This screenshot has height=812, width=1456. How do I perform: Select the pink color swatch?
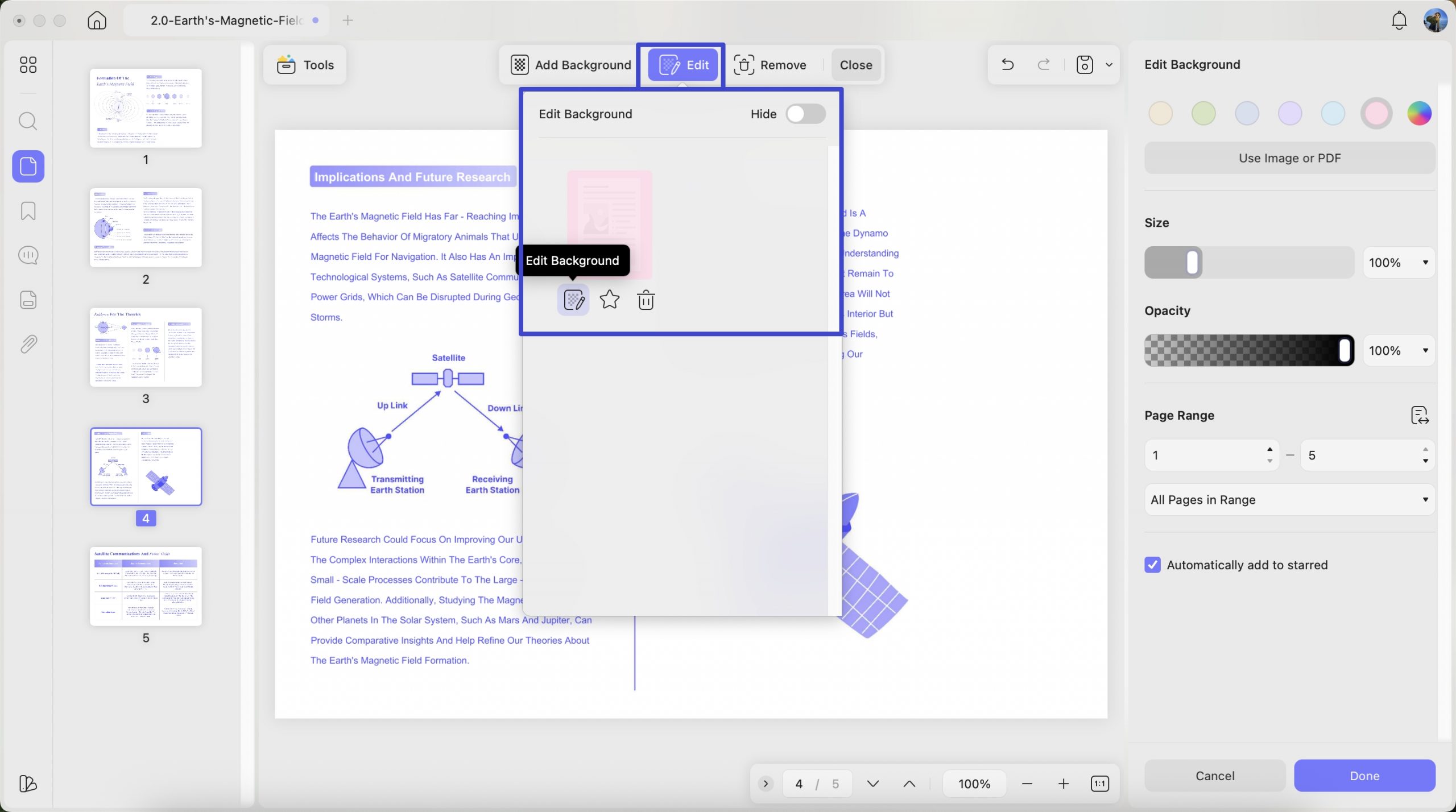(1376, 113)
